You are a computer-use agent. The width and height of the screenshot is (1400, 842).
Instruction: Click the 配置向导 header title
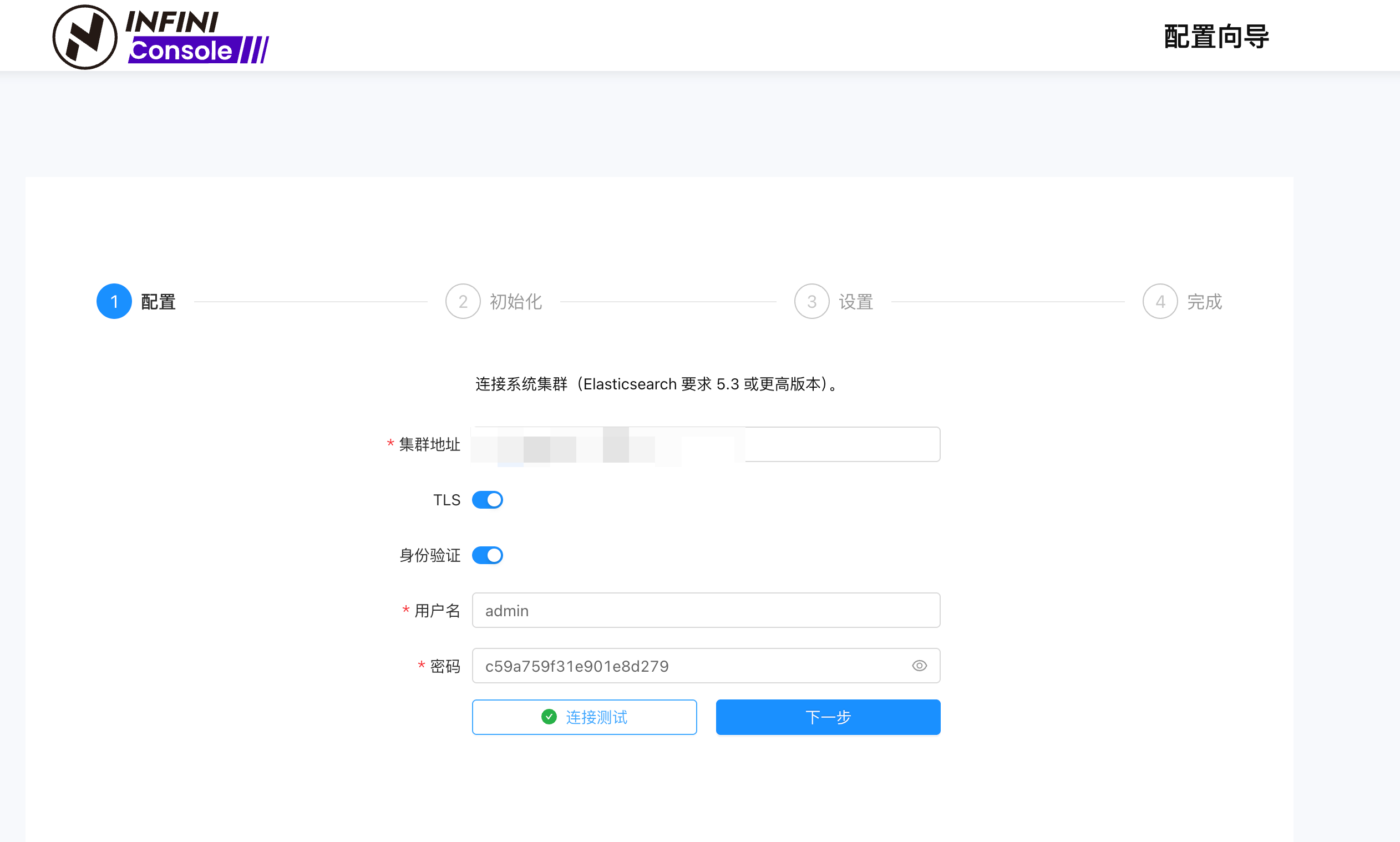click(x=1216, y=37)
